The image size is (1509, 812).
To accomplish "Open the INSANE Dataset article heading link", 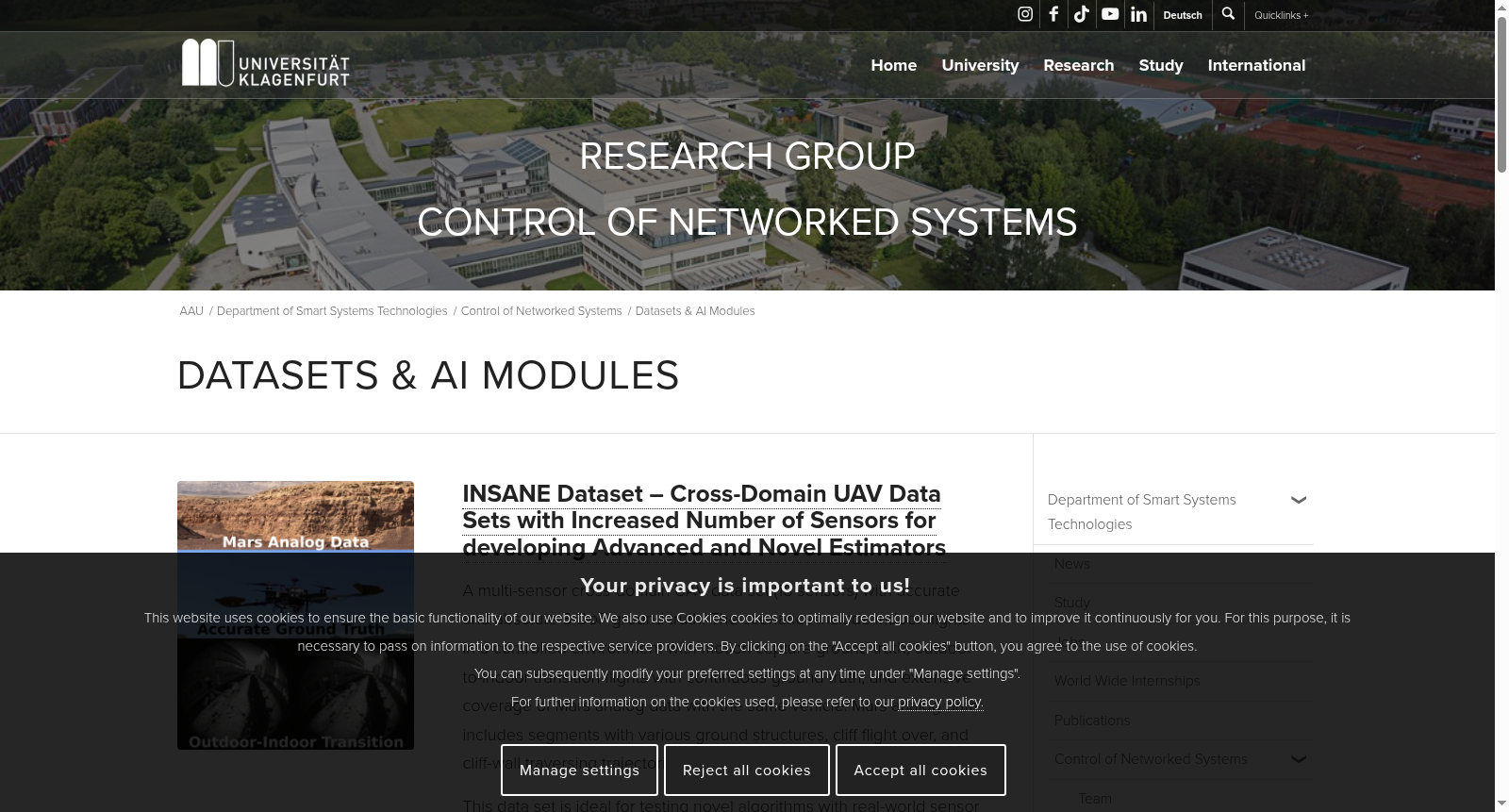I will (704, 521).
